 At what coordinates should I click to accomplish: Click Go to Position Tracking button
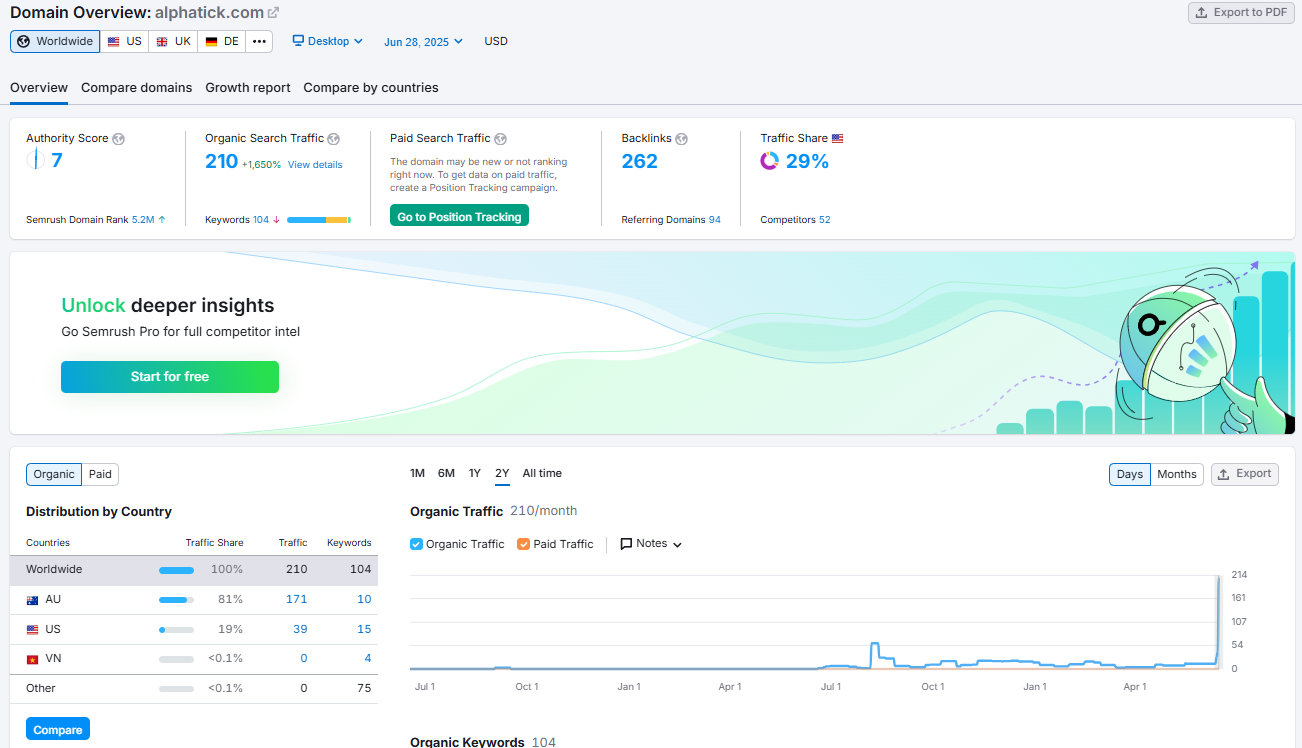click(459, 216)
